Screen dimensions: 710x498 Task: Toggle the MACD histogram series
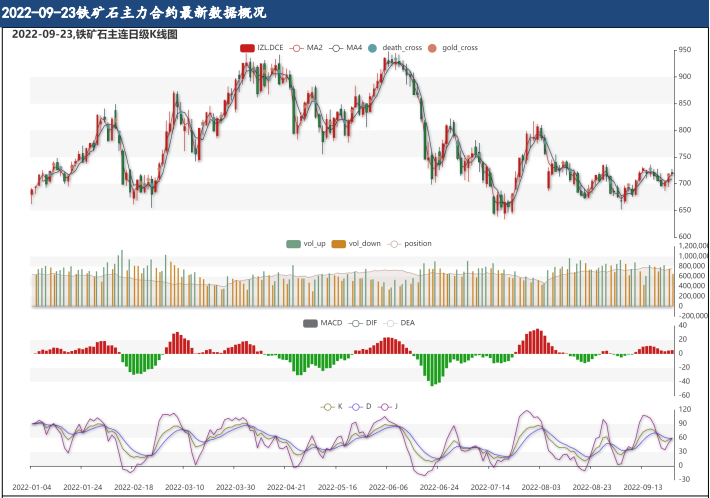311,323
